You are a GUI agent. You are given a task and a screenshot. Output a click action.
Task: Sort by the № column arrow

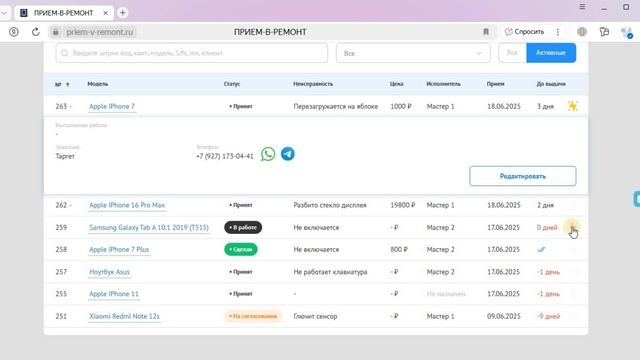(68, 84)
